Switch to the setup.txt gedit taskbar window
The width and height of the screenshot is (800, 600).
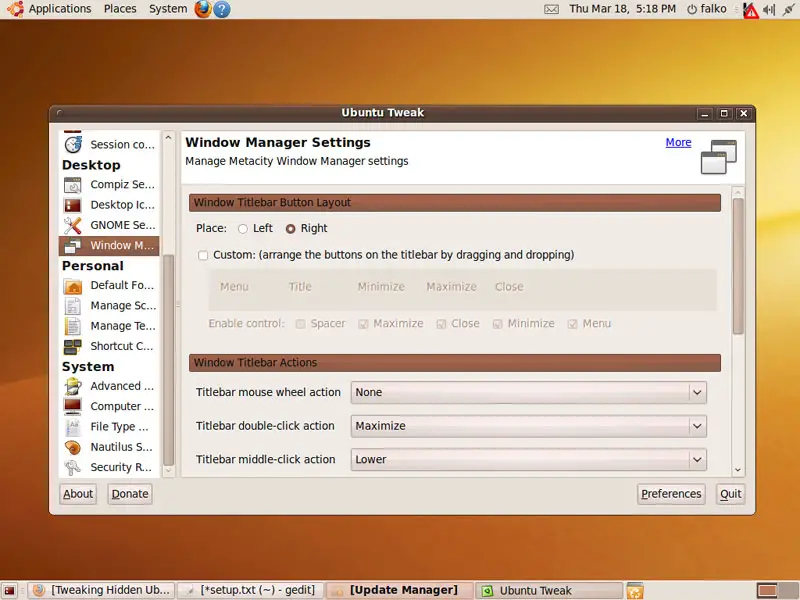[251, 590]
